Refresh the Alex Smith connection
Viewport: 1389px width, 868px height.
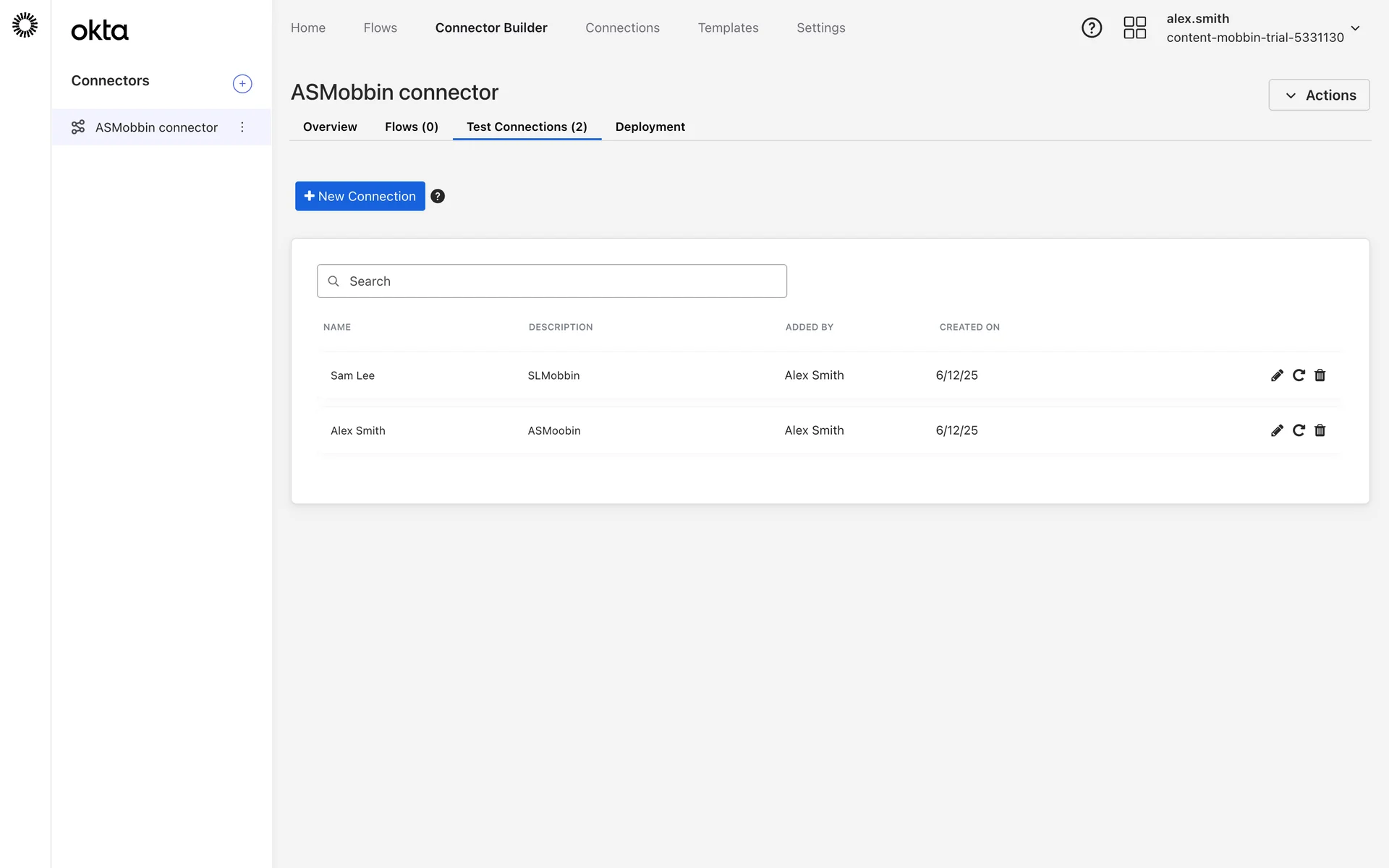[x=1299, y=430]
